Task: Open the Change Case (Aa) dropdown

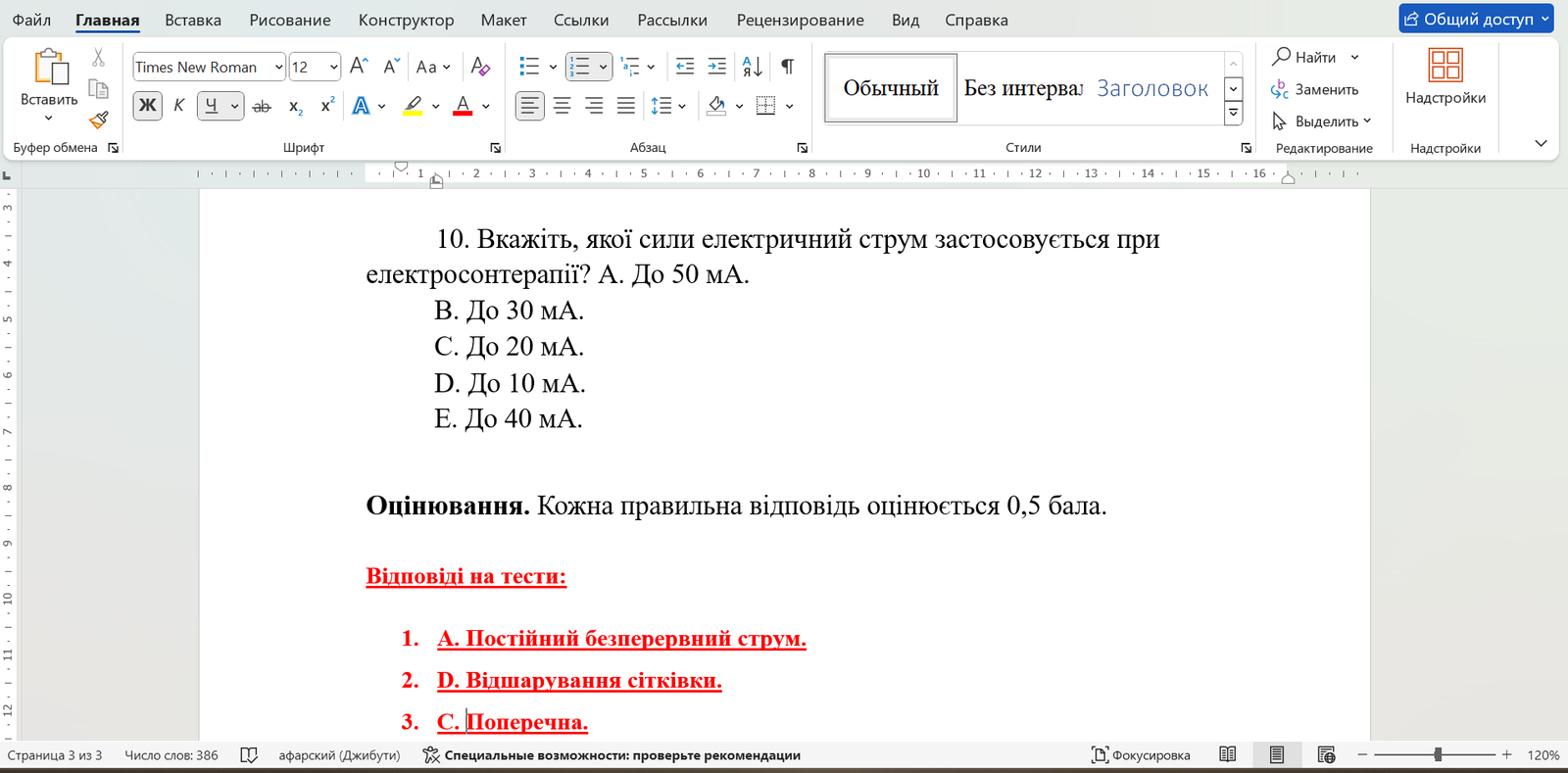Action: (433, 67)
